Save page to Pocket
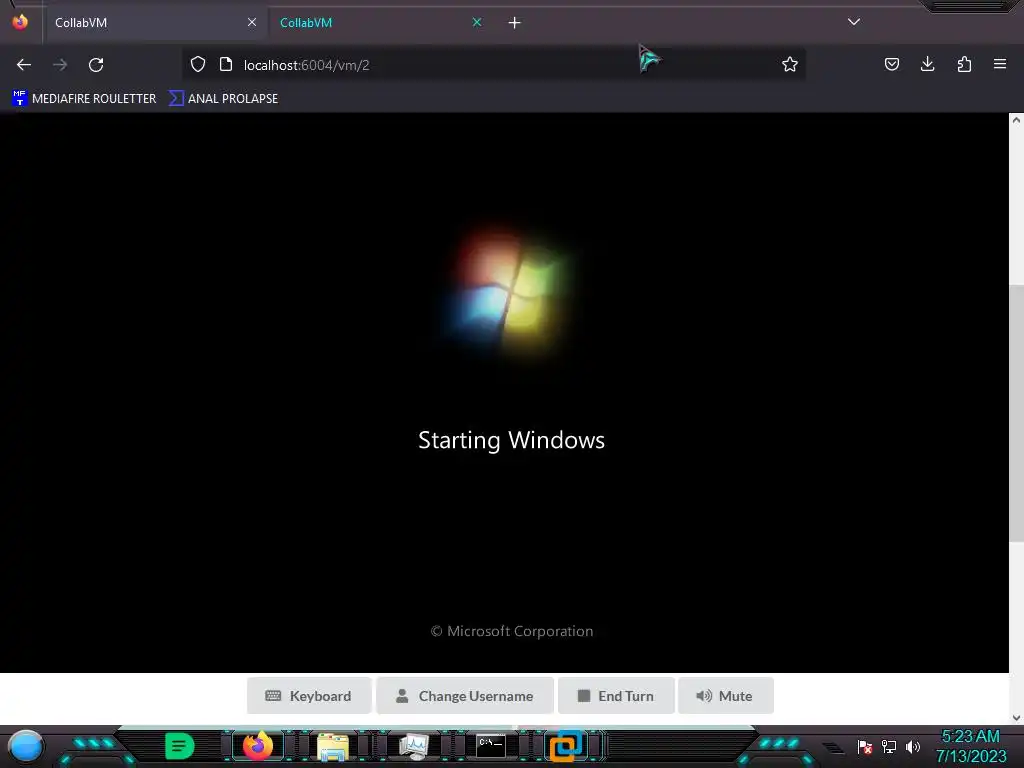Screen dimensions: 1024x768 [891, 64]
